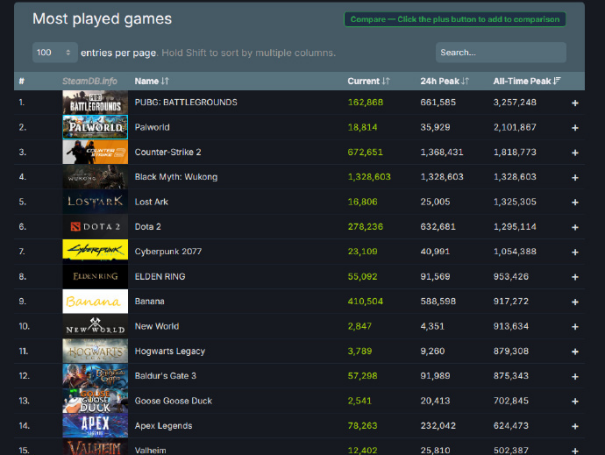The width and height of the screenshot is (605, 455).
Task: Open the Black Myth: Wukong name link
Action: click(176, 177)
